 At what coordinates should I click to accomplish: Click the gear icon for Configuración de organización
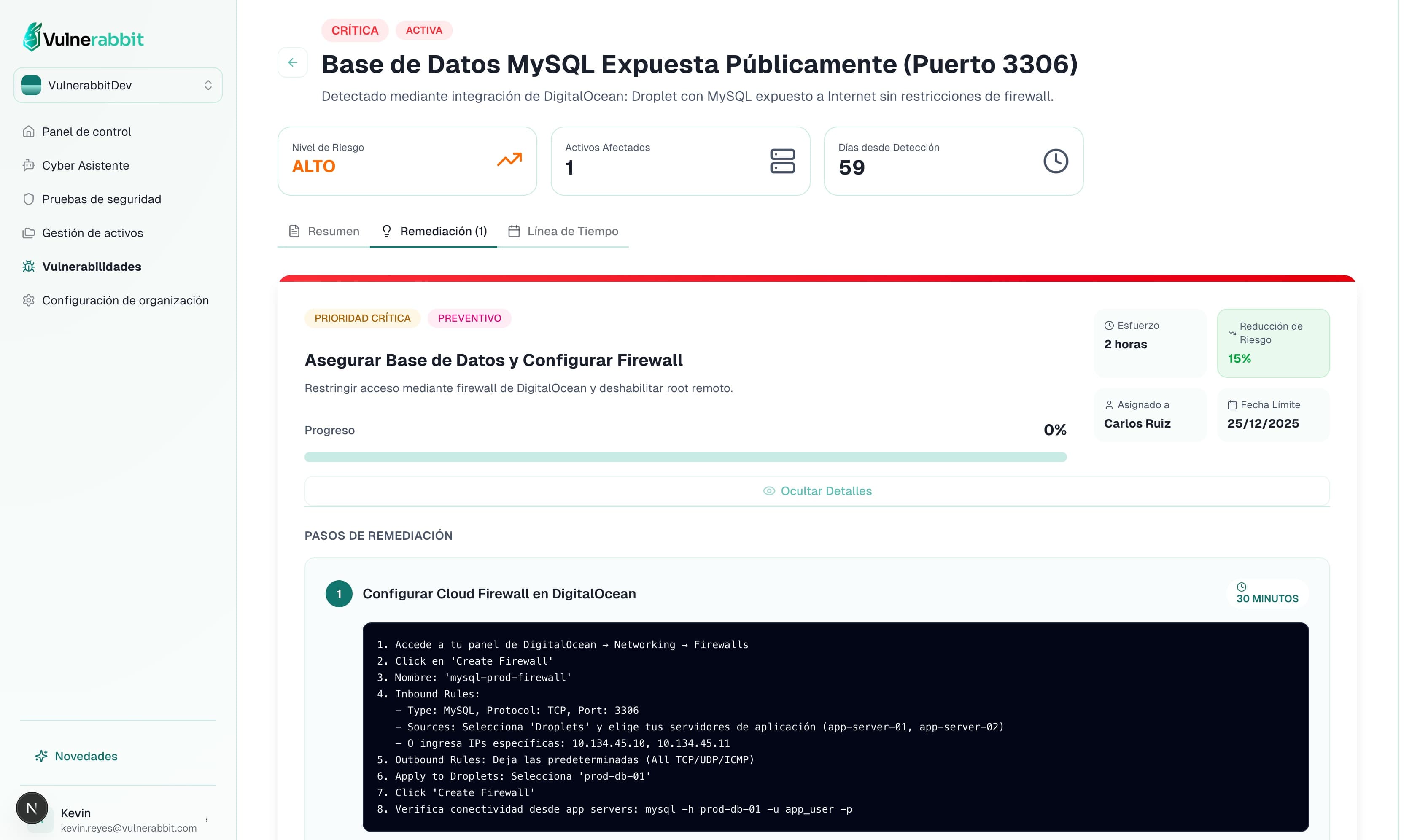point(29,300)
